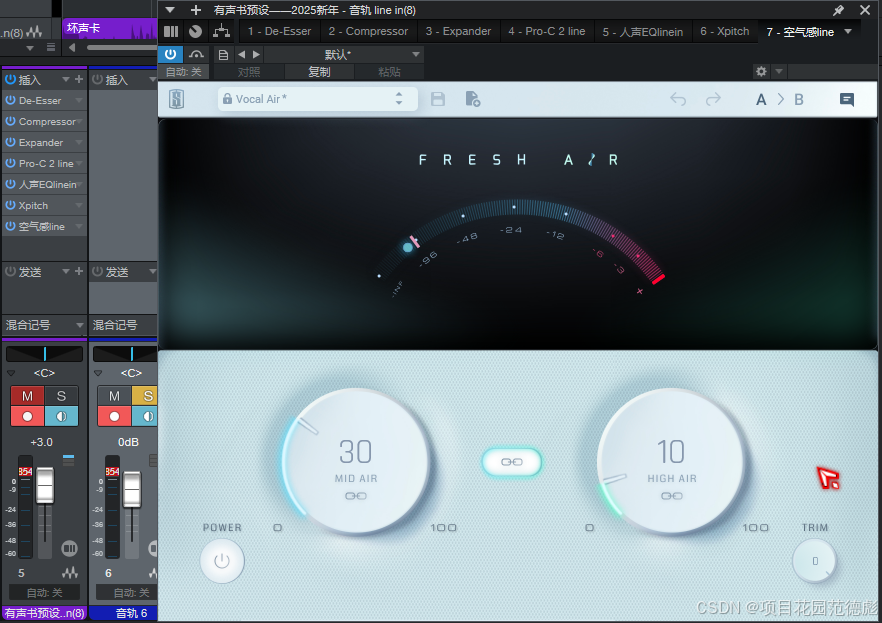Image resolution: width=882 pixels, height=623 pixels.
Task: Open the Vocal Air preset selector
Action: (x=317, y=100)
